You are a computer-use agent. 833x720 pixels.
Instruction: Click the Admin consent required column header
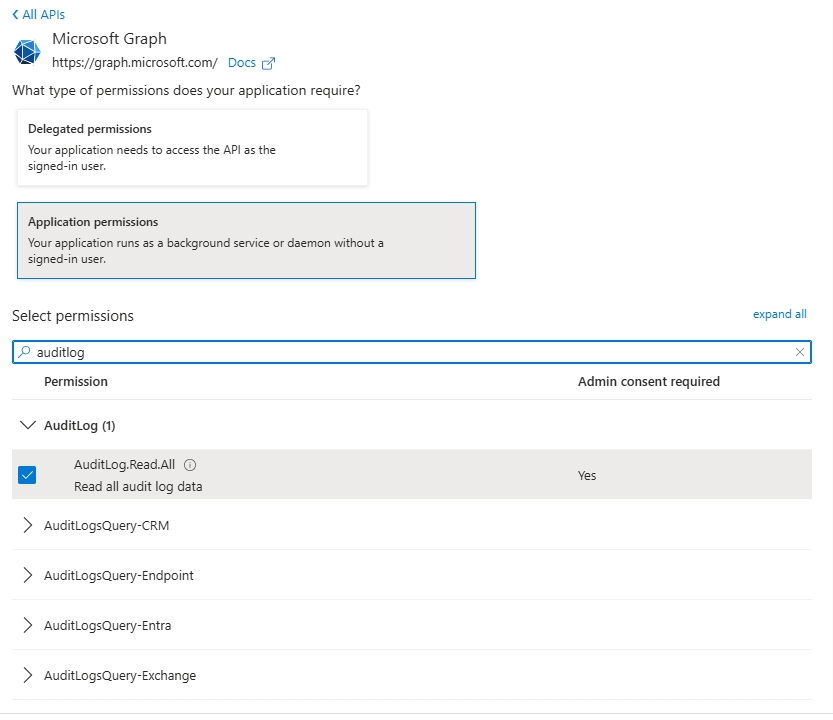point(648,381)
